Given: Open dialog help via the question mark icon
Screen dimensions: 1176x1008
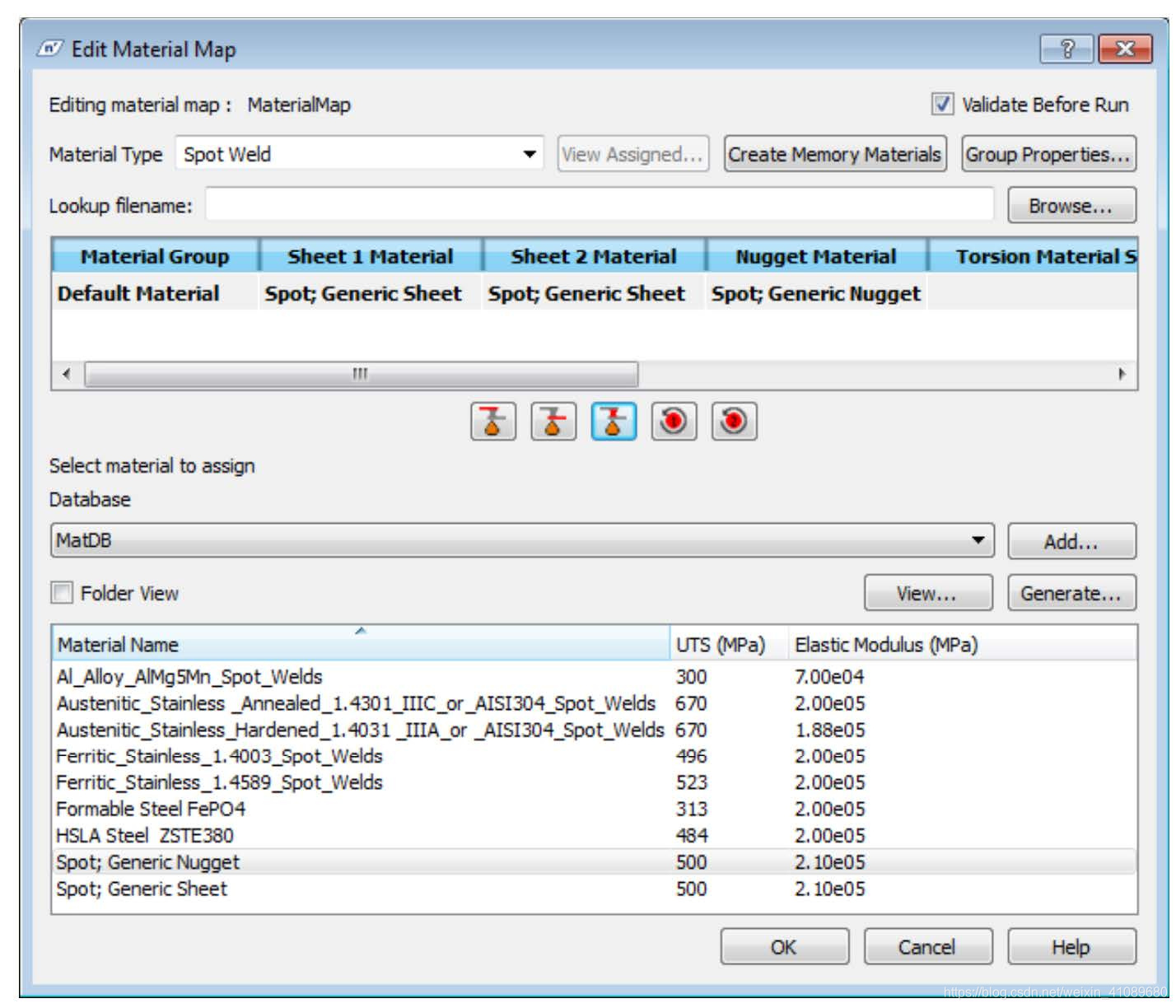Looking at the screenshot, I should [1067, 49].
